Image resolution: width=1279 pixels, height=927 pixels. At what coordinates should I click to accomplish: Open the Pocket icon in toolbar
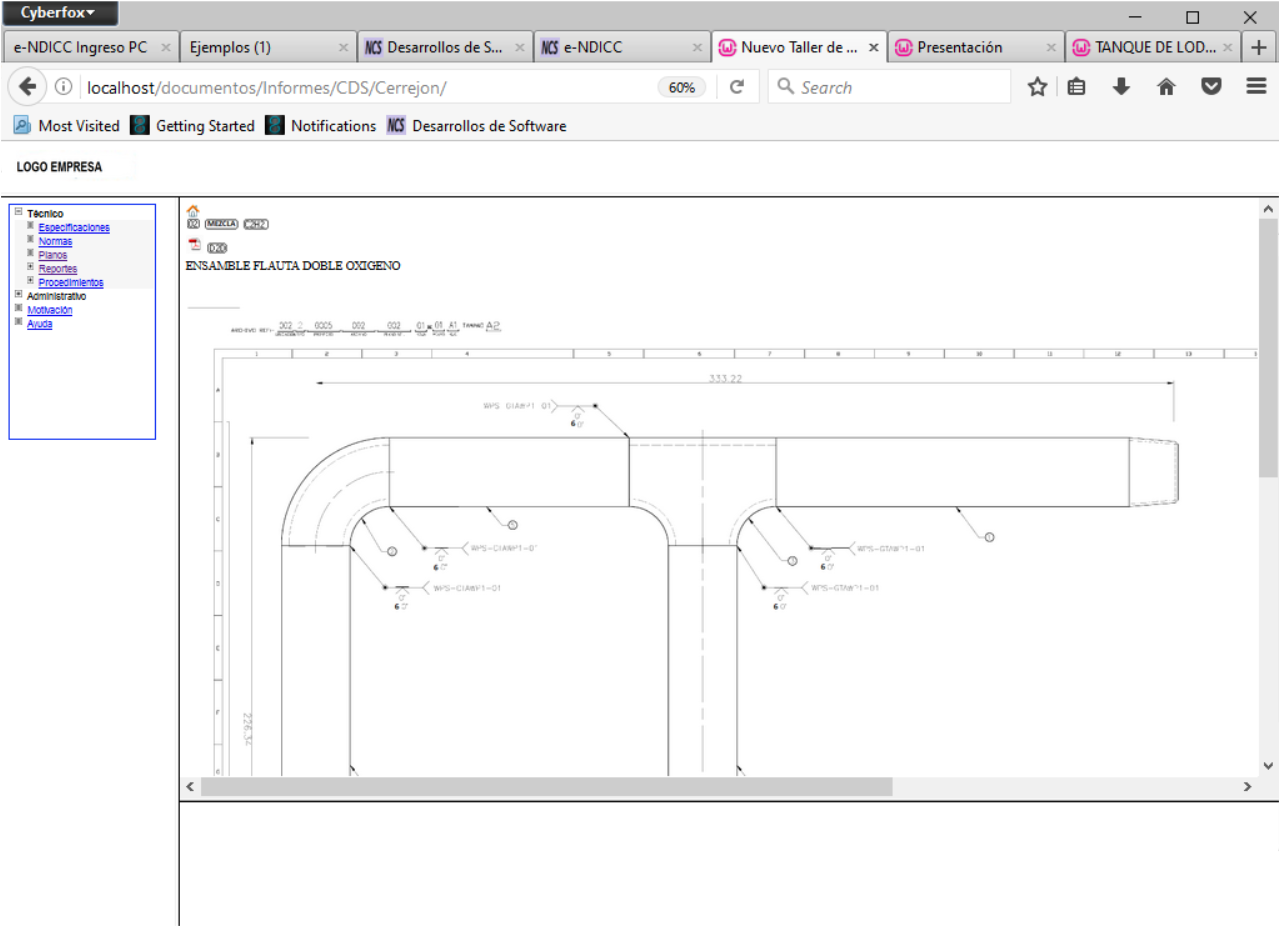(x=1211, y=87)
